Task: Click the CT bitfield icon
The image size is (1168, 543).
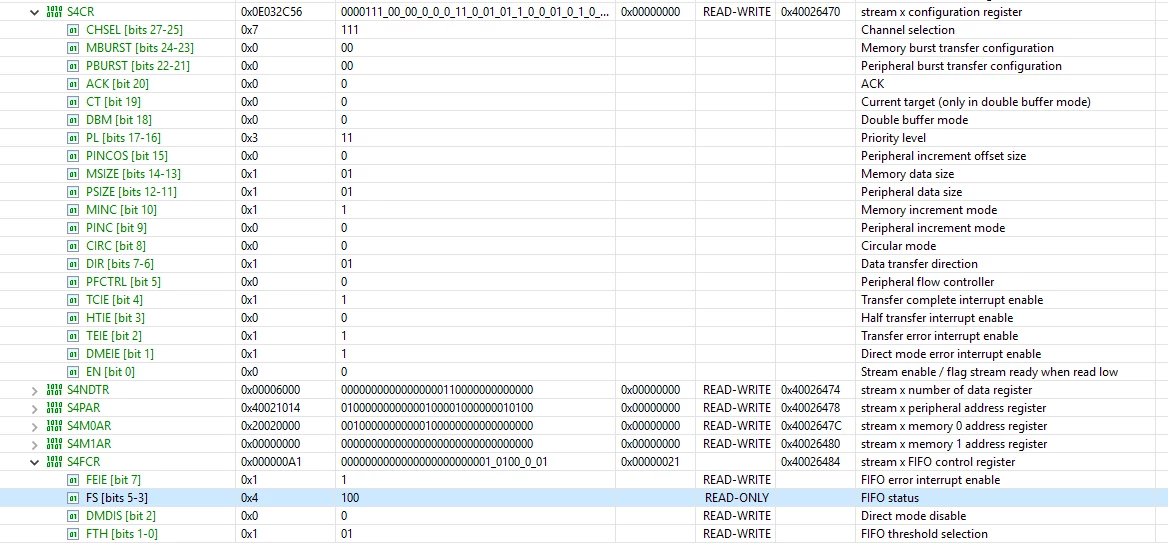Action: 73,101
